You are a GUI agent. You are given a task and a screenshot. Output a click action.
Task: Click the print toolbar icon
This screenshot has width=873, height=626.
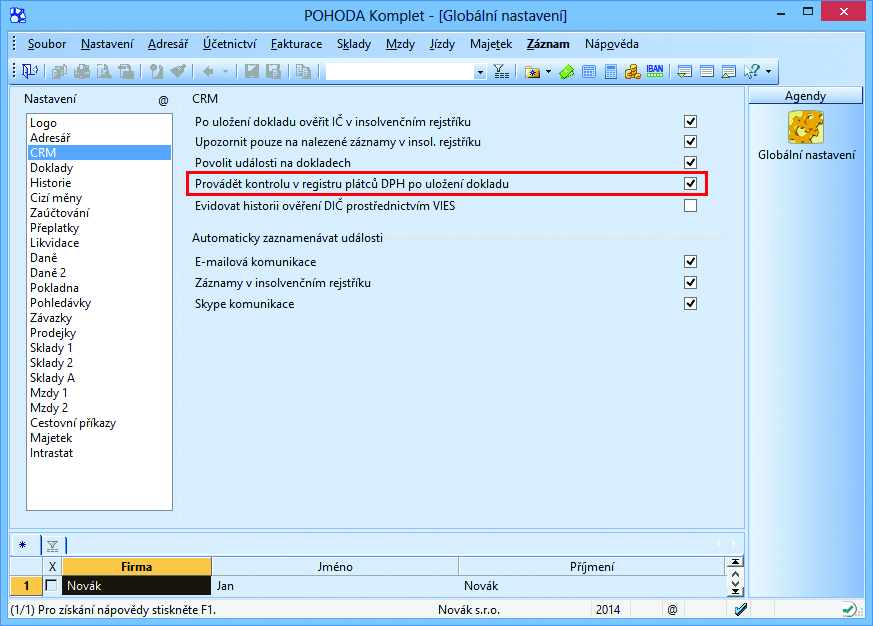pyautogui.click(x=81, y=71)
